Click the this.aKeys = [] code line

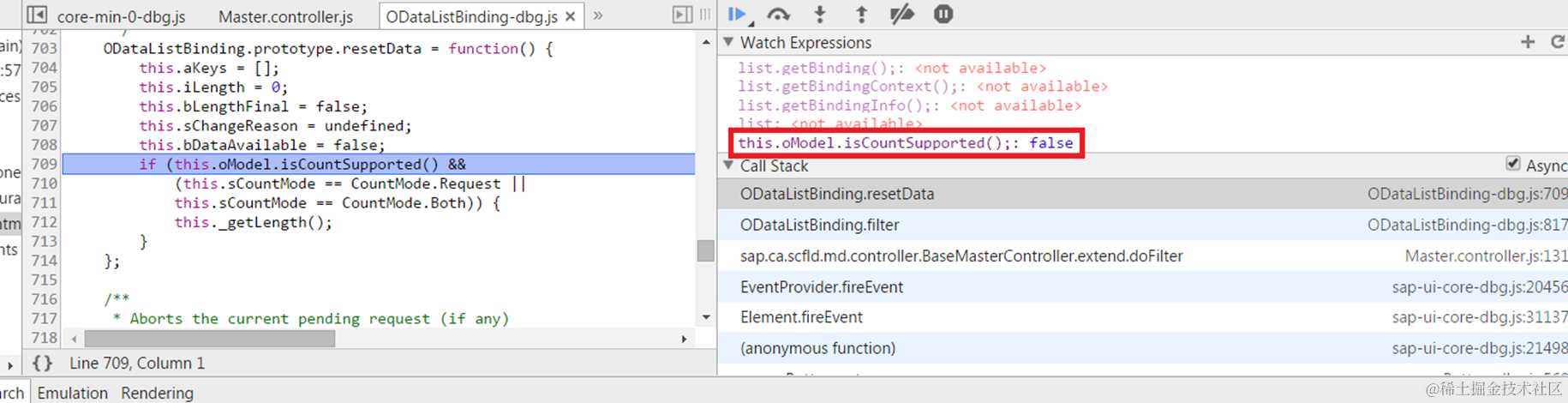pyautogui.click(x=209, y=68)
